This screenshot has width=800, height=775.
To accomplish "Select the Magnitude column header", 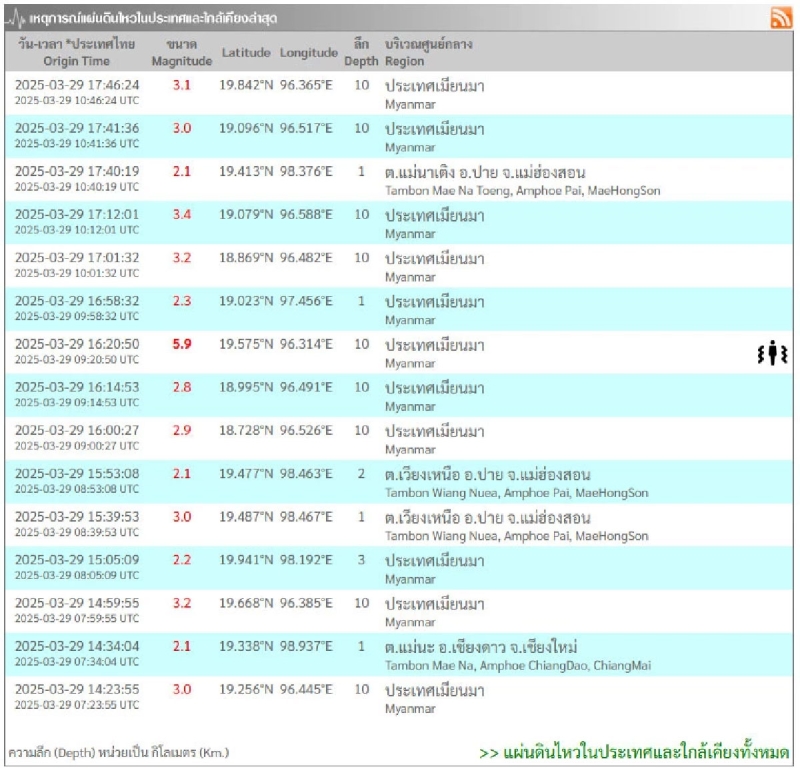I will (x=181, y=52).
